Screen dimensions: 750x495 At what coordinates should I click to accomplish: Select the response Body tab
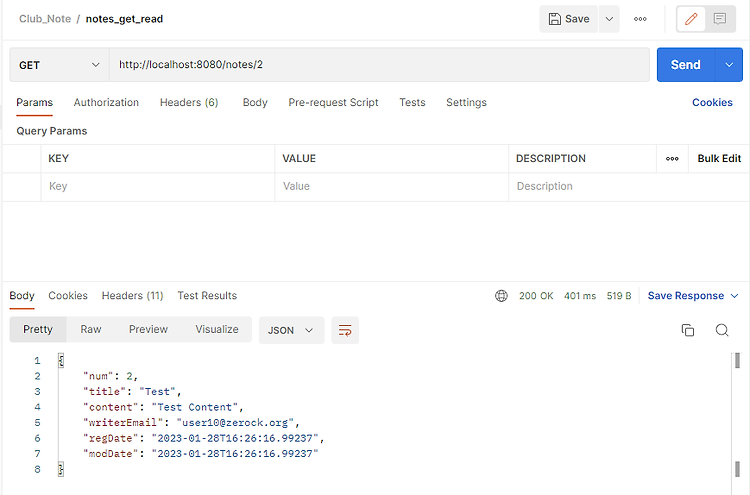(x=22, y=296)
